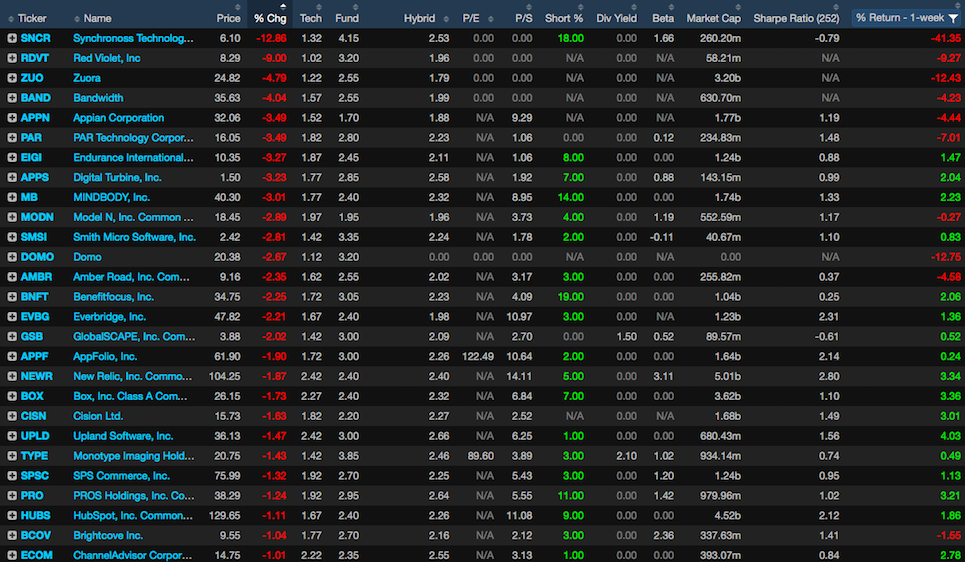This screenshot has width=965, height=562.
Task: Open Benefitfocus, Inc. link
Action: click(x=113, y=297)
